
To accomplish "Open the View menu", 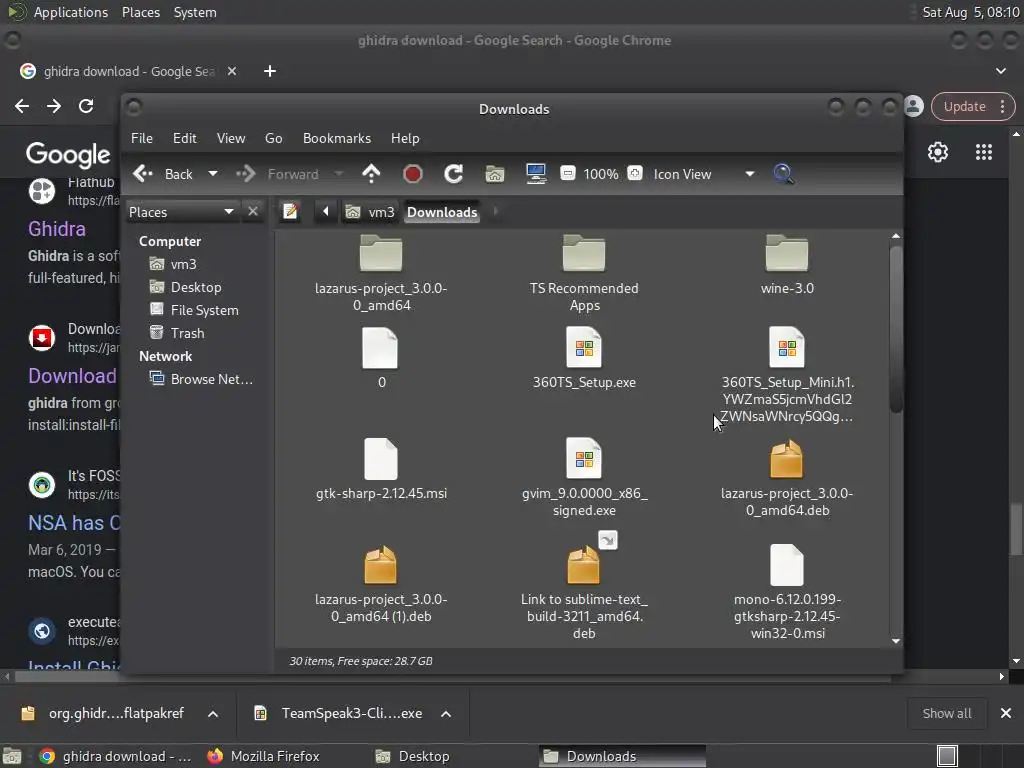I will pos(231,138).
